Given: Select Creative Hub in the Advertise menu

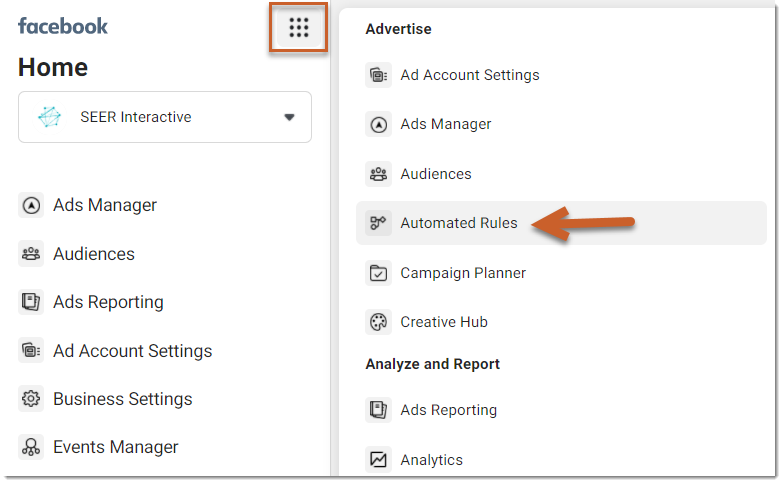Looking at the screenshot, I should 444,322.
